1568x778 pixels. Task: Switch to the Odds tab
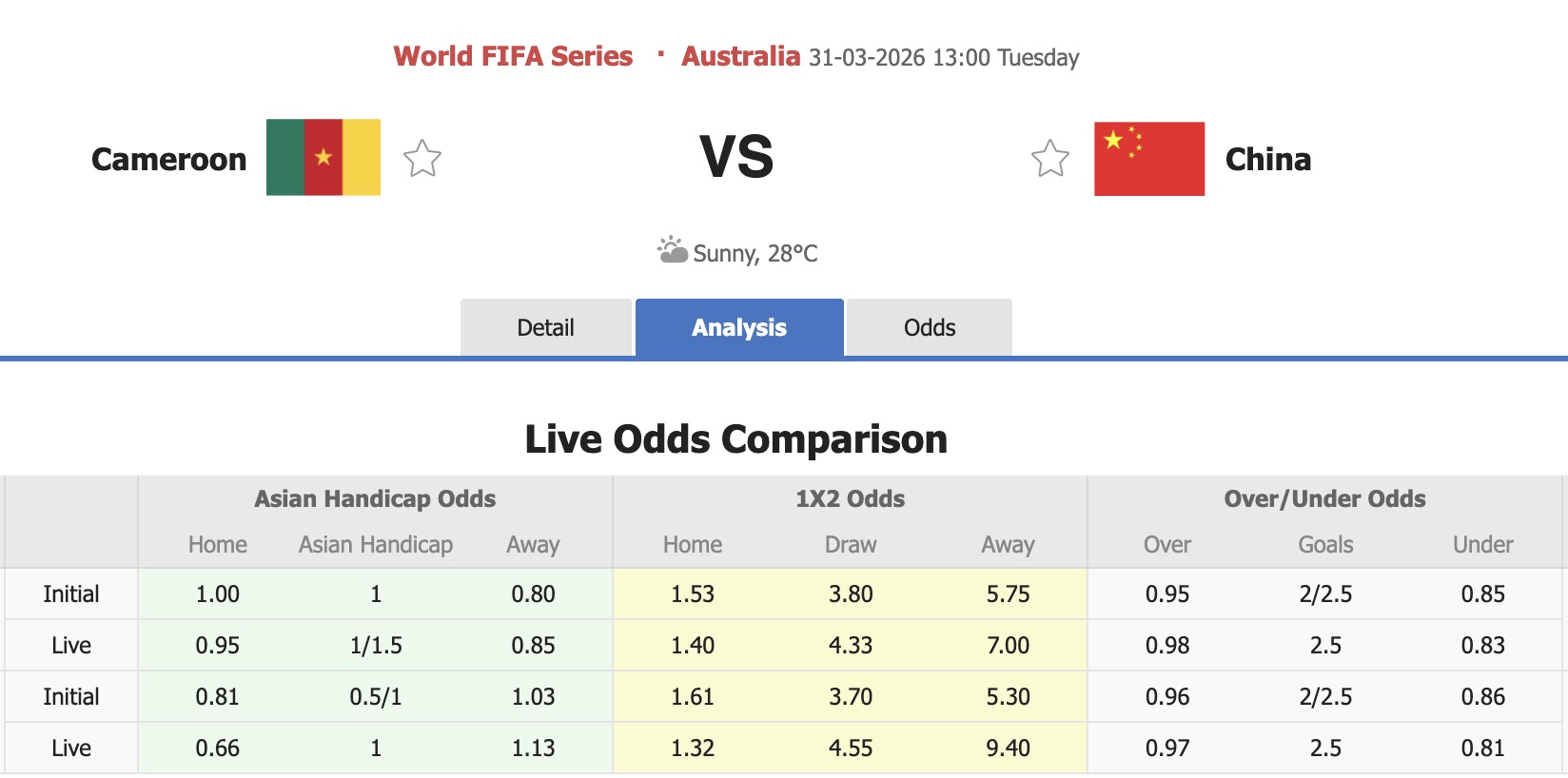pyautogui.click(x=928, y=327)
